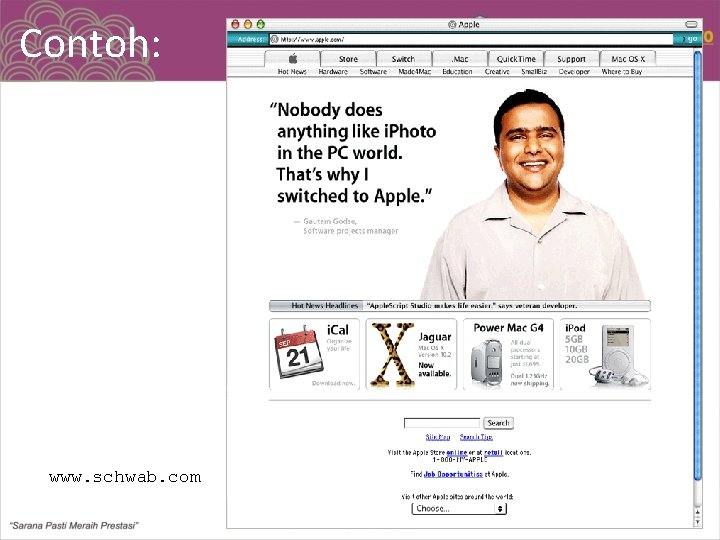The height and width of the screenshot is (540, 720).
Task: Open the Power Mac G4 promo heading
Action: tap(508, 328)
